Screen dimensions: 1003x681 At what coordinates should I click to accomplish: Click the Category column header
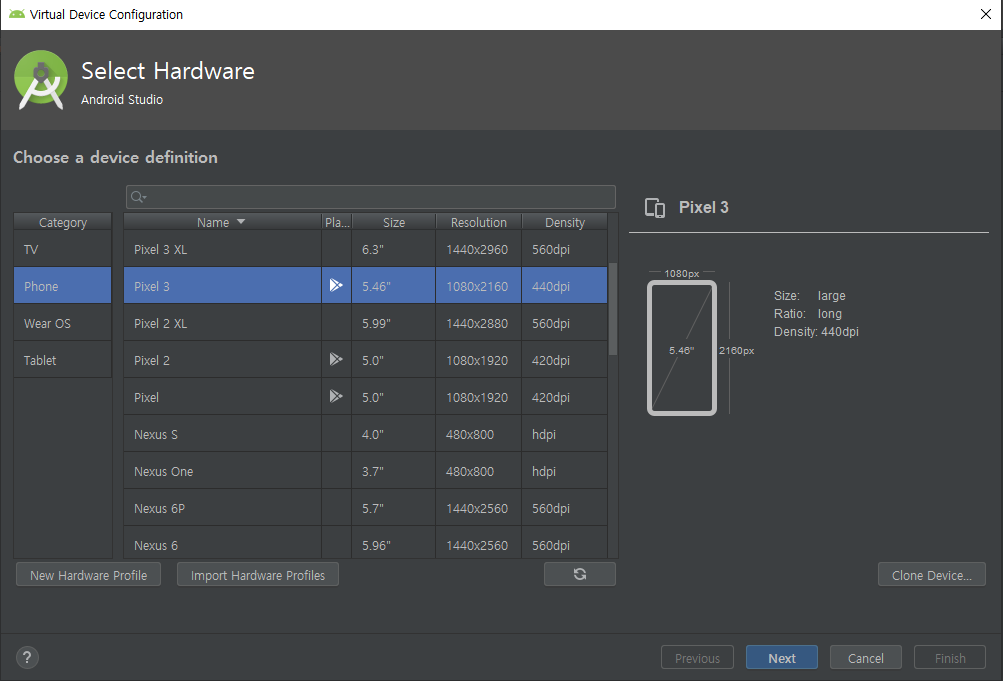click(63, 222)
